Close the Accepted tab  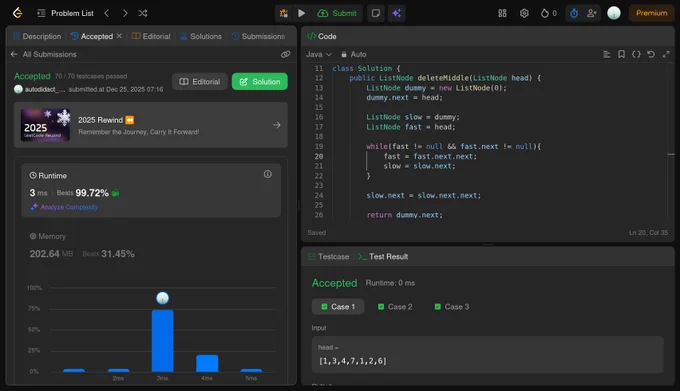(x=119, y=36)
